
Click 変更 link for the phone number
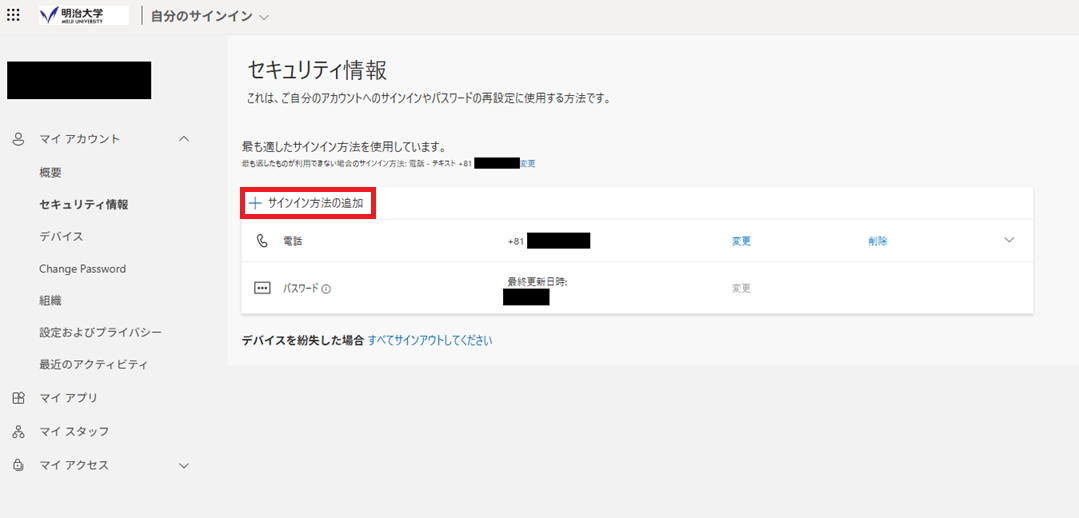(x=741, y=241)
